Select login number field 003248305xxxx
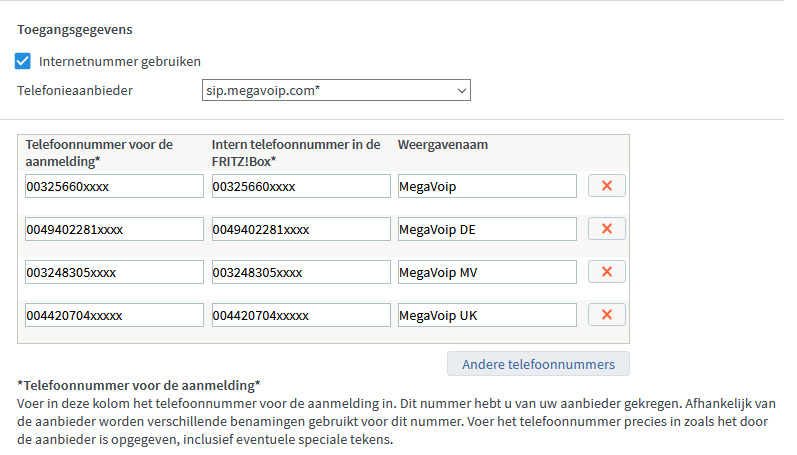 coord(115,272)
